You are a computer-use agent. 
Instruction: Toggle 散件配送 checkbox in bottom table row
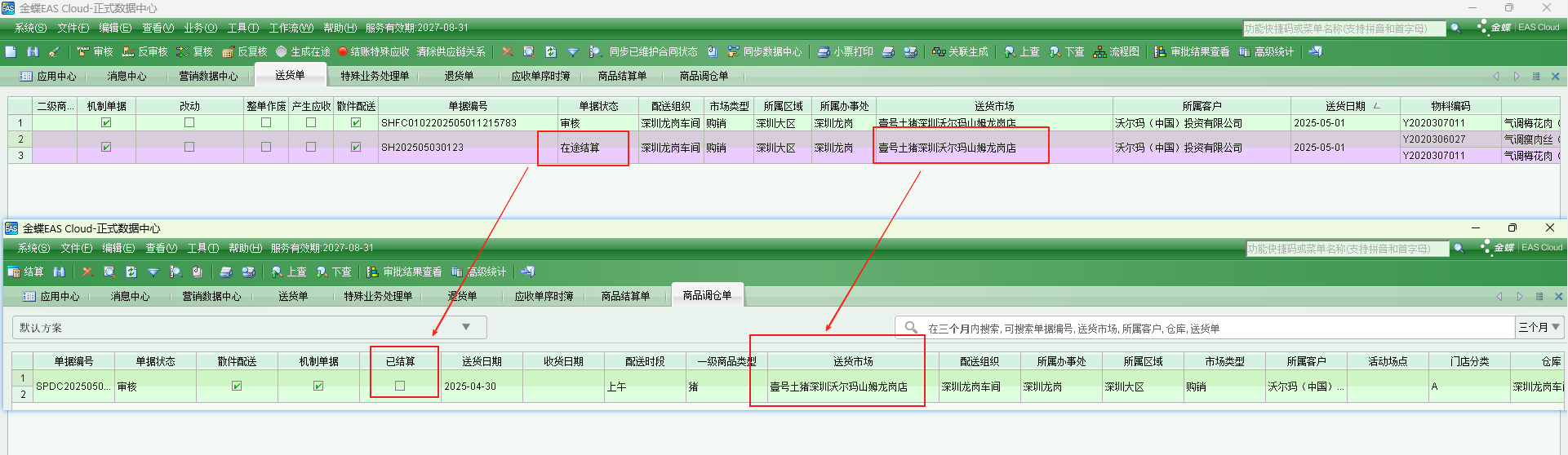237,386
